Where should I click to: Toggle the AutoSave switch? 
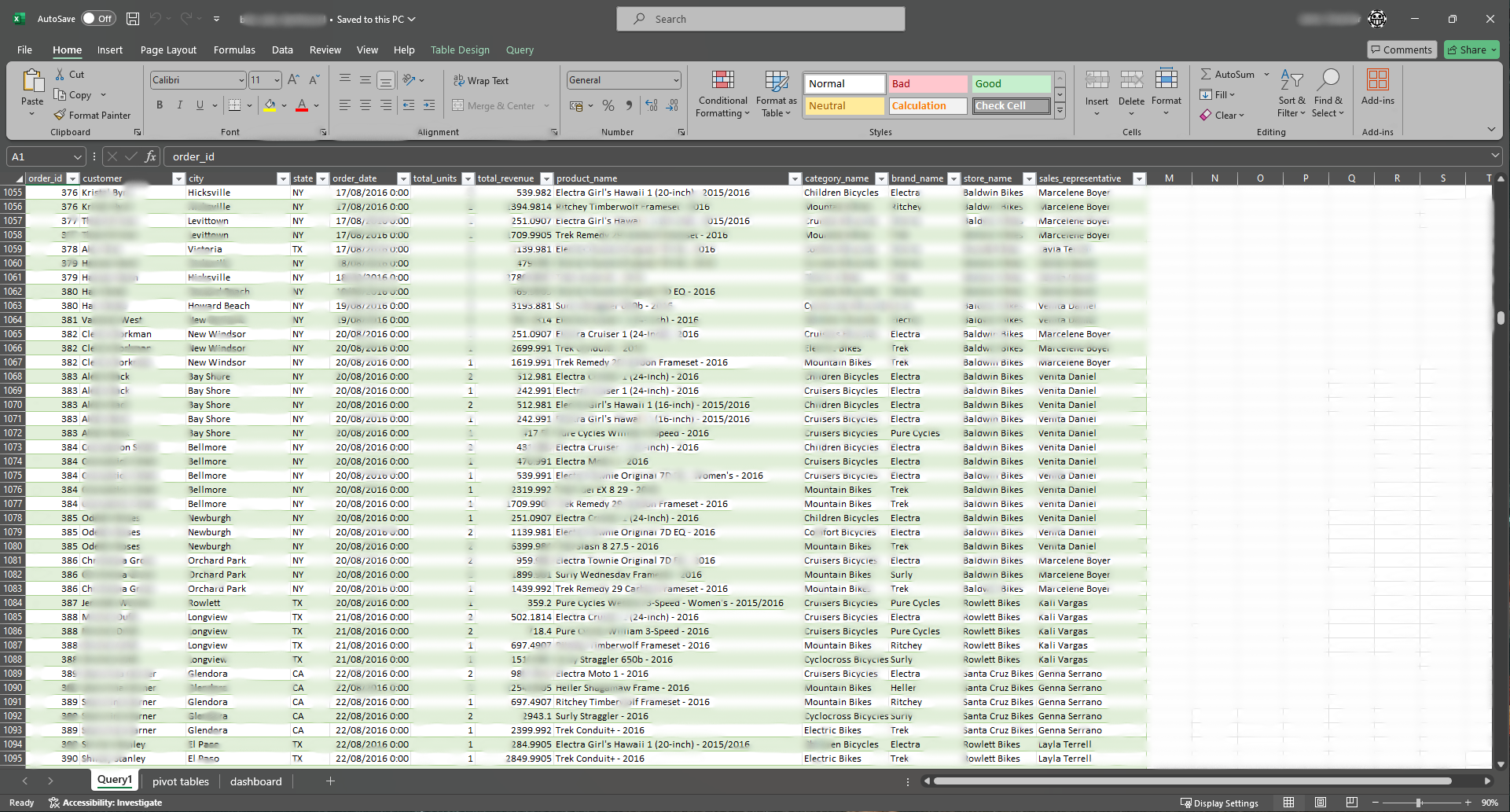pos(99,19)
